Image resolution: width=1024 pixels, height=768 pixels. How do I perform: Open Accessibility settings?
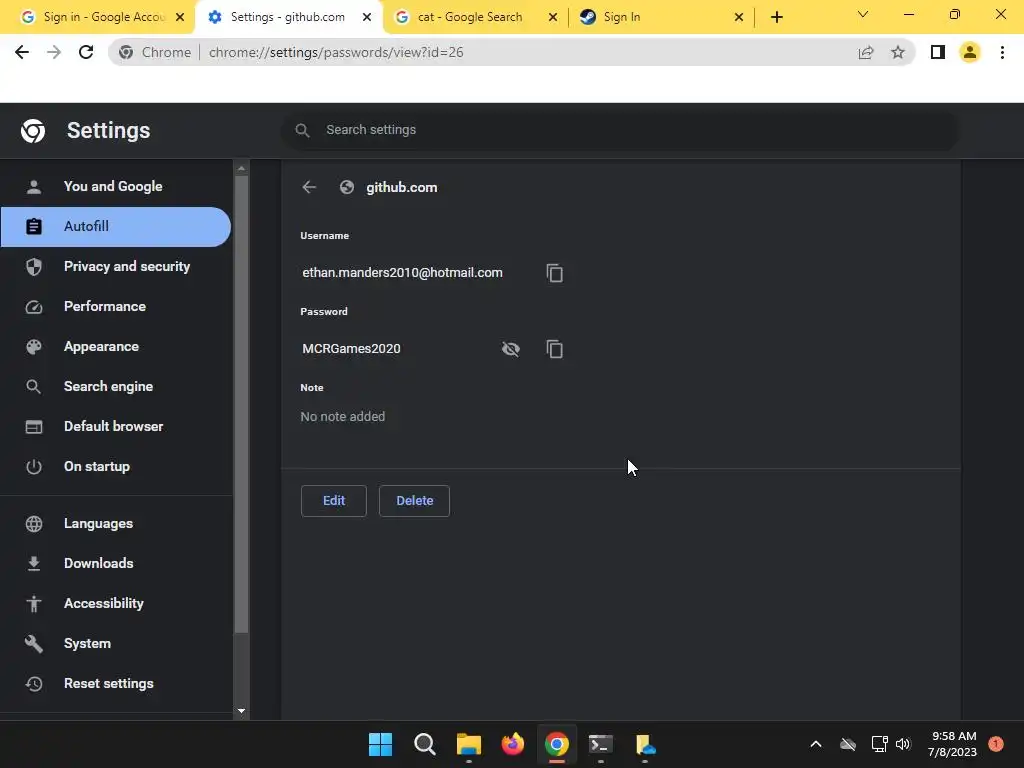coord(116,603)
